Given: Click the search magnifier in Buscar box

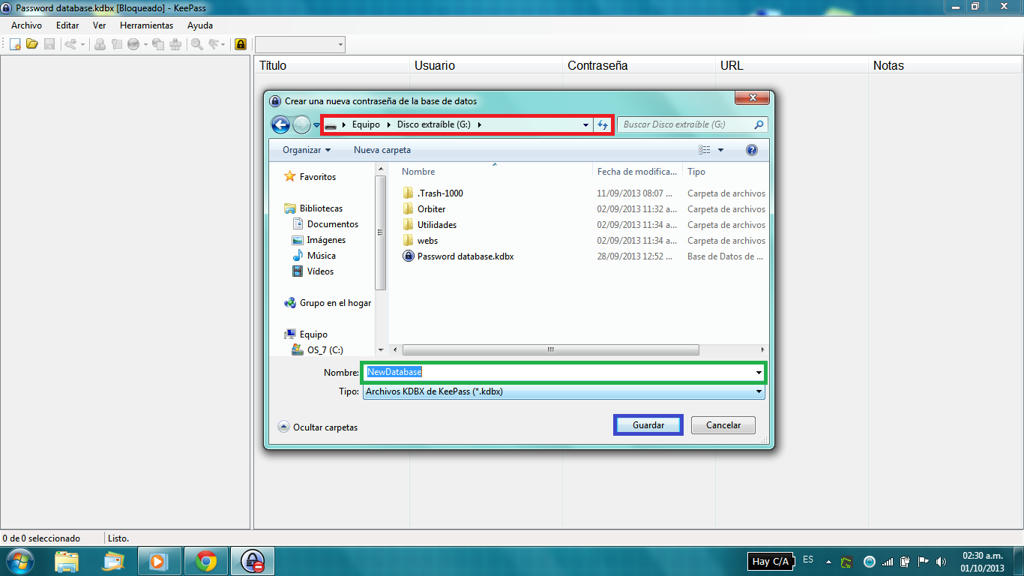Looking at the screenshot, I should (758, 124).
